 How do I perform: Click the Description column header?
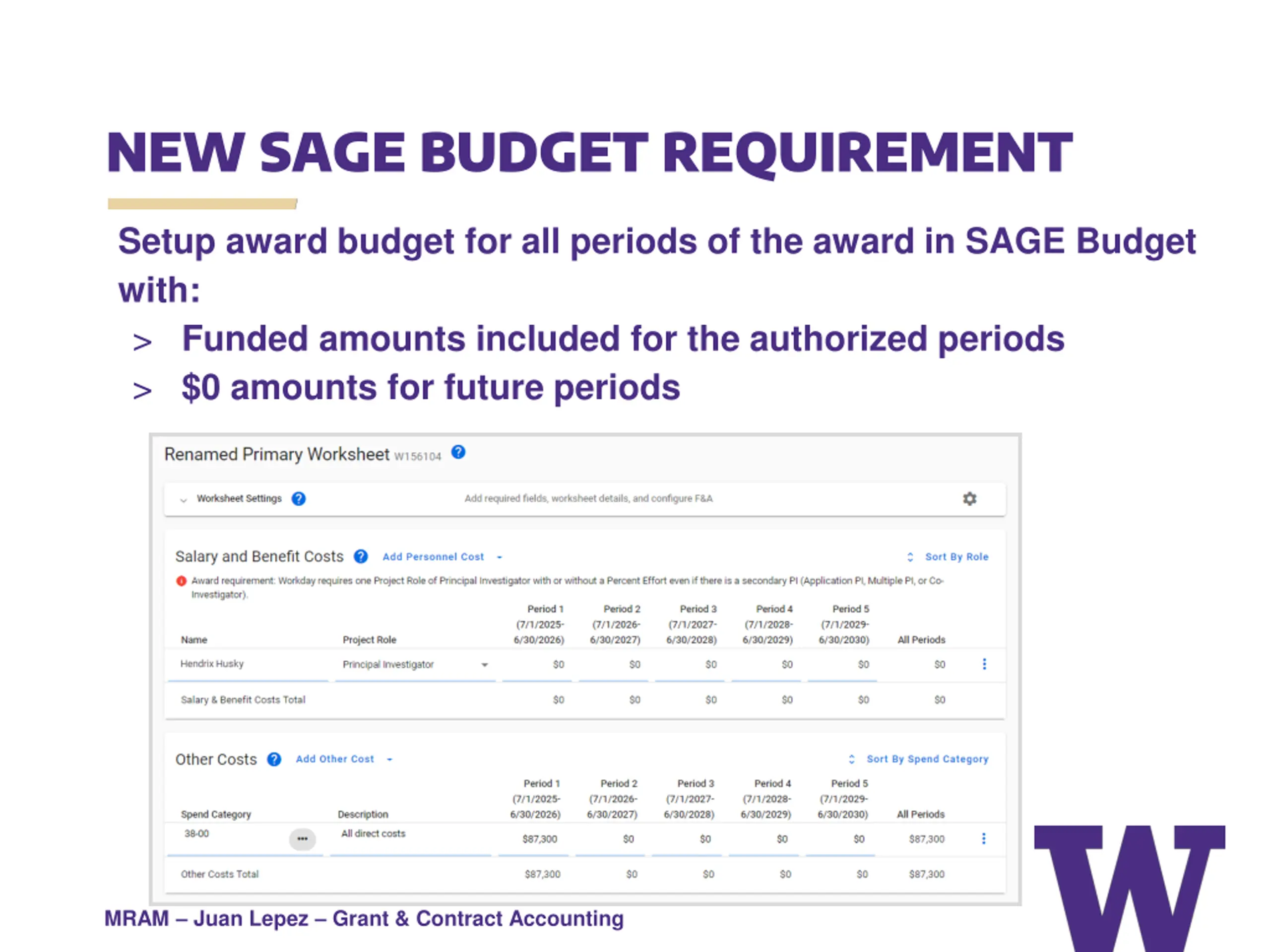click(363, 814)
